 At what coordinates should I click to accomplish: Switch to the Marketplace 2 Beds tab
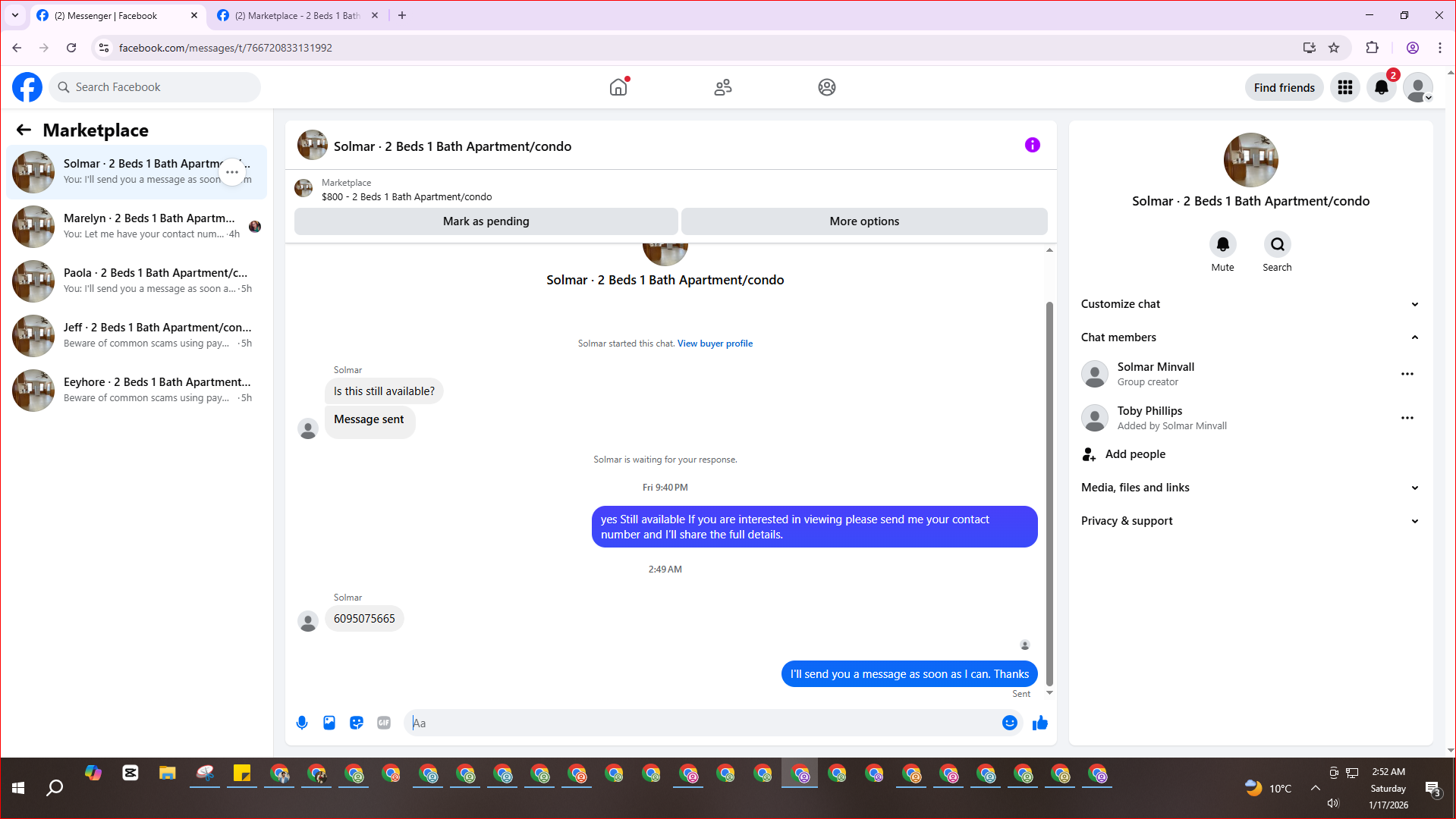point(297,15)
